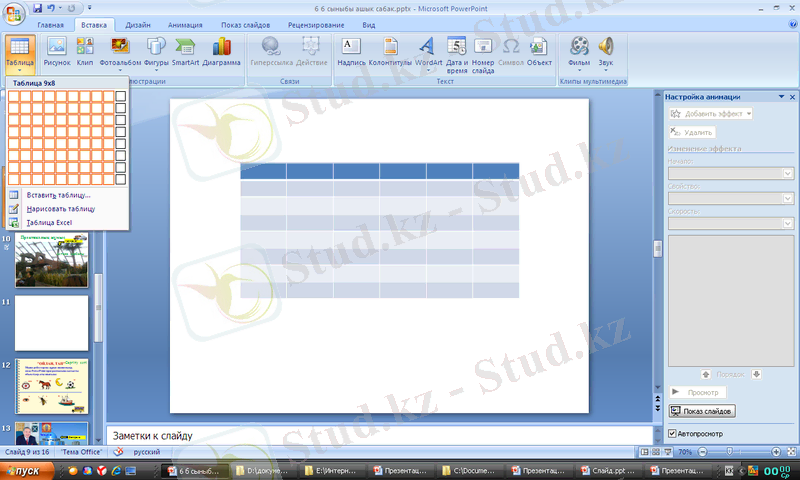The width and height of the screenshot is (800, 480).
Task: Insert a Диаграмма (Chart)
Action: pos(222,51)
